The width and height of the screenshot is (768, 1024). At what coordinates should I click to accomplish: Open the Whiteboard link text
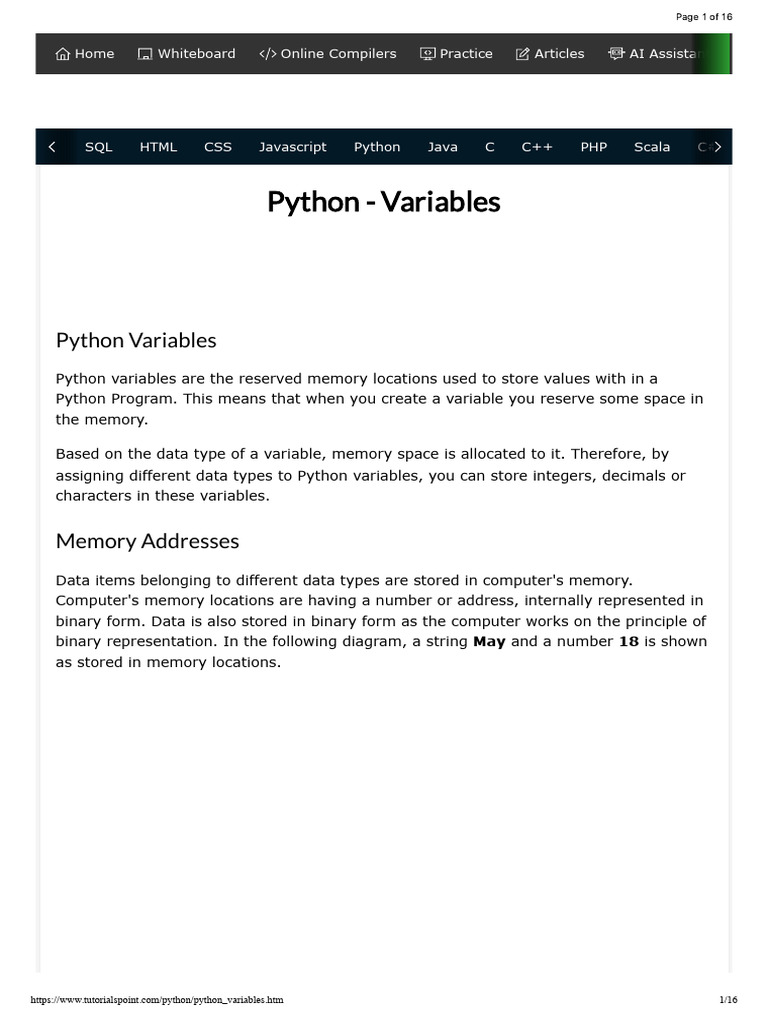pos(197,54)
